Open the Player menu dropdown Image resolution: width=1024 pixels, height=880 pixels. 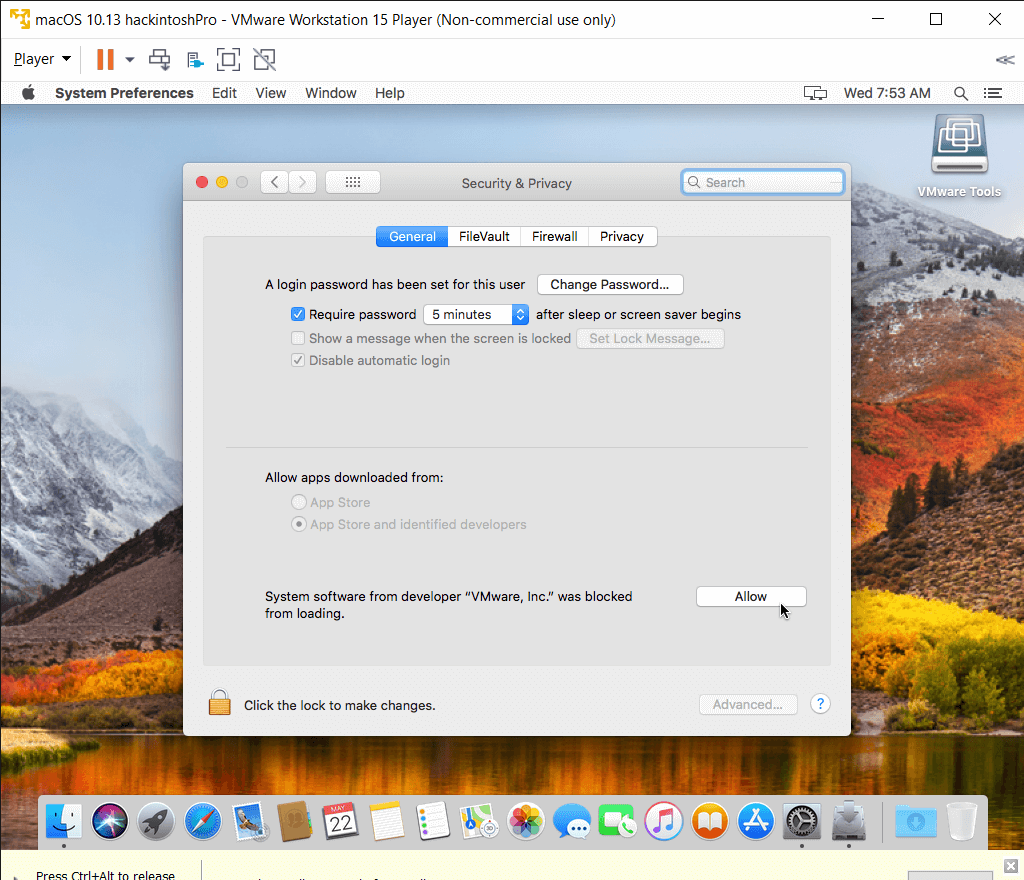coord(42,59)
